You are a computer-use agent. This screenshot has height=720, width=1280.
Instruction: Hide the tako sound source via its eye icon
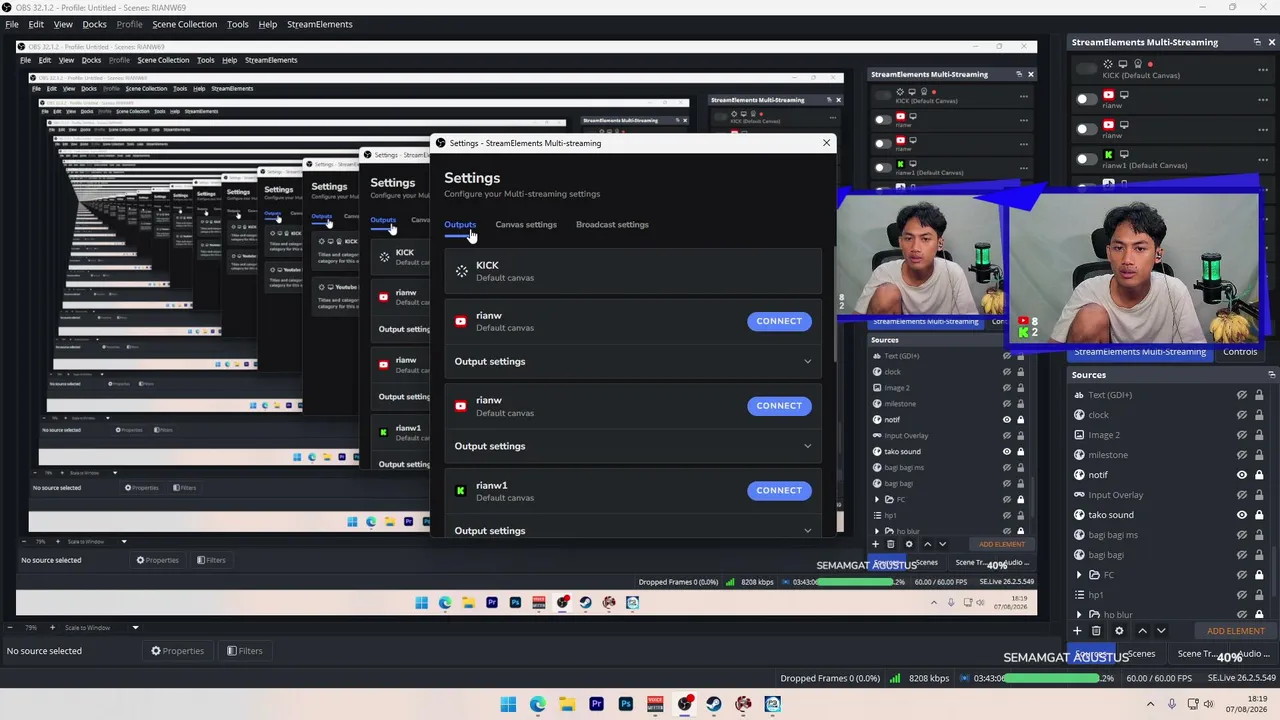tap(1242, 515)
